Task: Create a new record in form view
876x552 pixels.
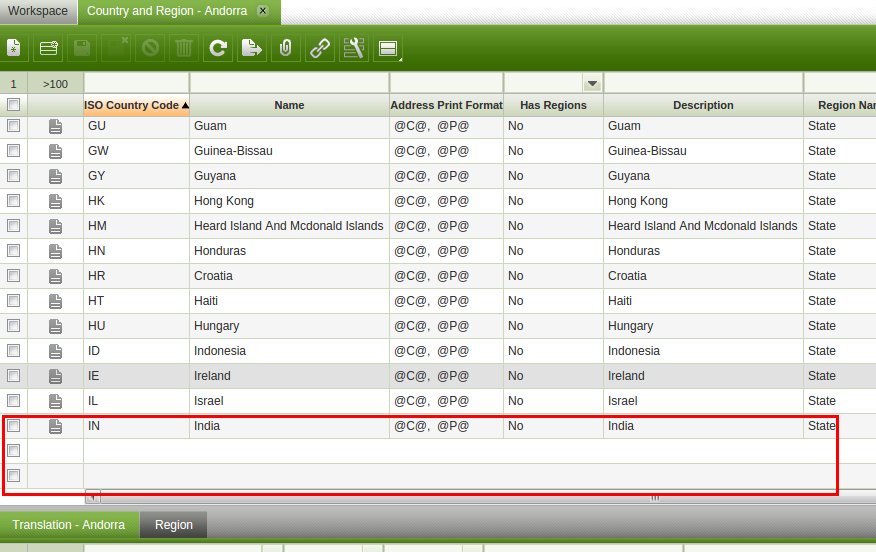Action: (13, 47)
